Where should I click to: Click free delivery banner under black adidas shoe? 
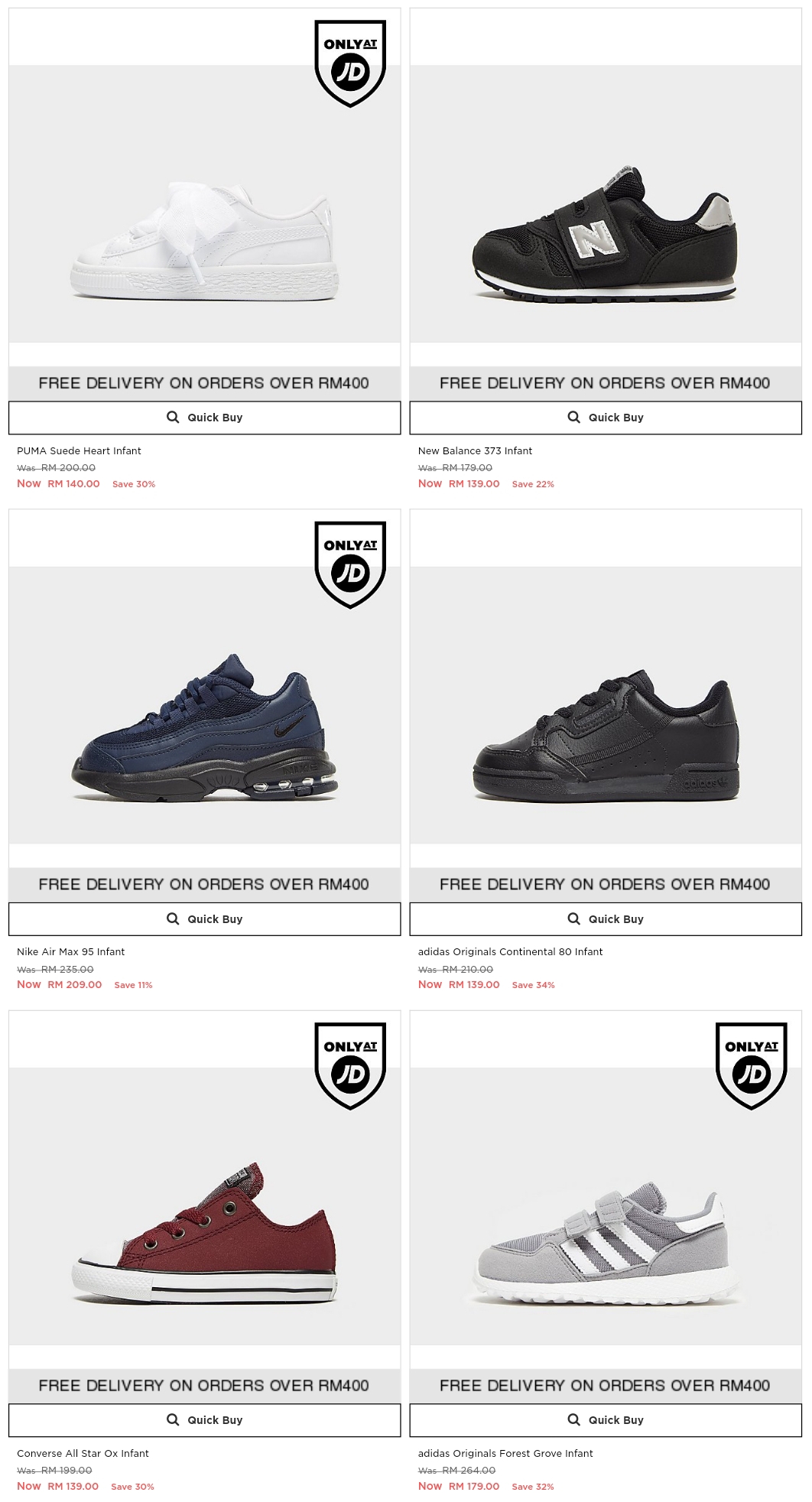[606, 884]
